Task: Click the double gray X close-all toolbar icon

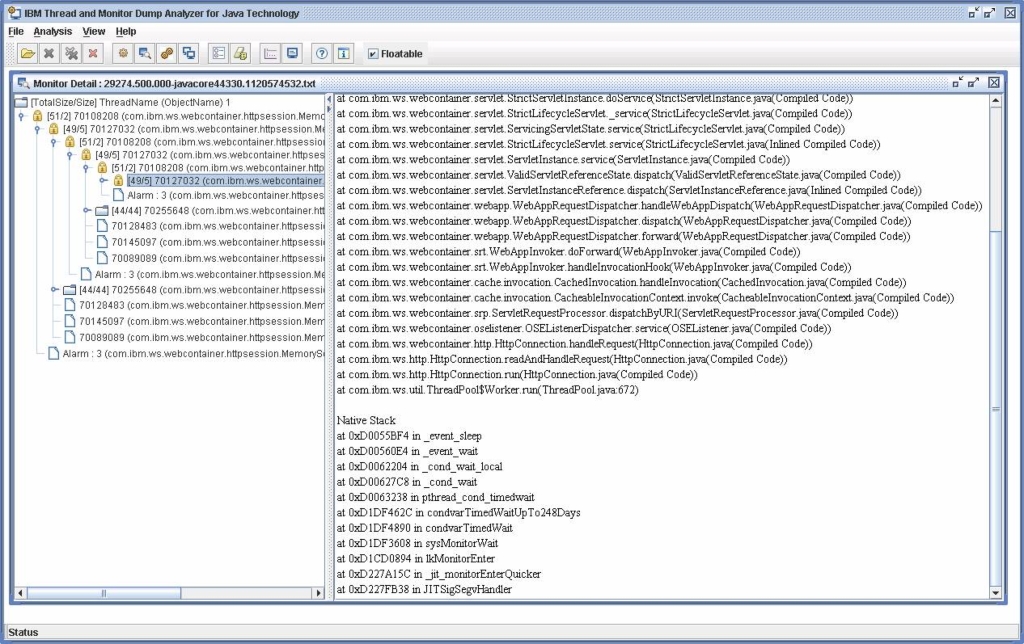Action: coord(71,54)
